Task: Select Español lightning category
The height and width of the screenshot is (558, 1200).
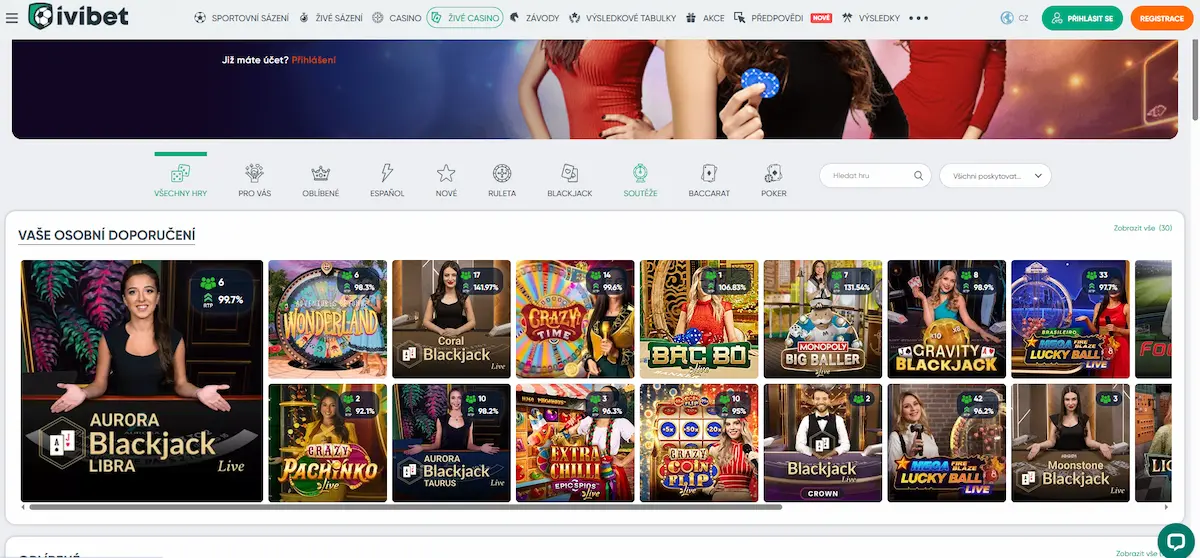Action: tap(387, 180)
